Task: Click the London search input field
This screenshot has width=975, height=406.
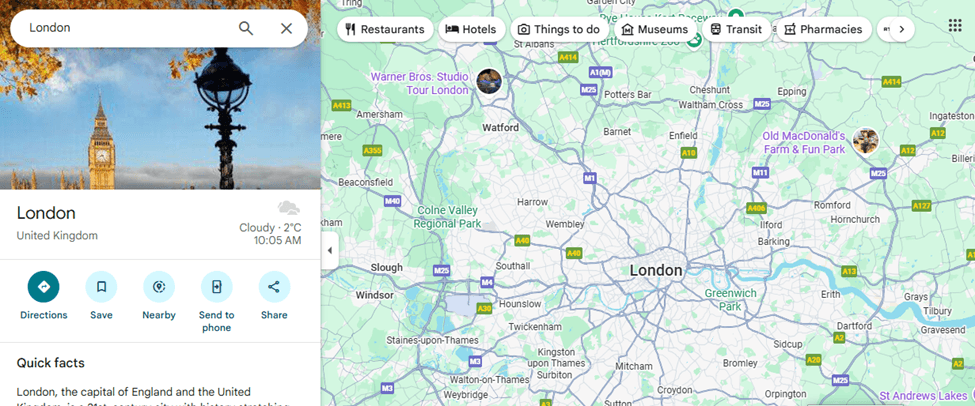Action: pos(127,28)
